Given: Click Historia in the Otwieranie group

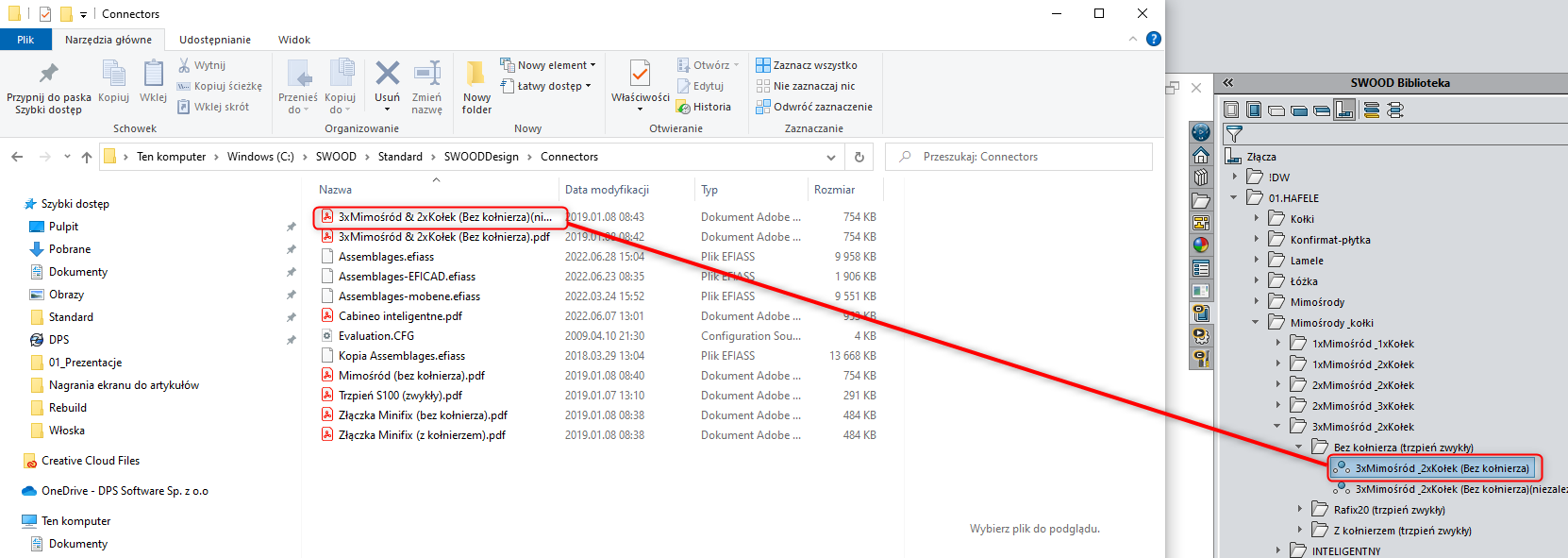Looking at the screenshot, I should pos(704,107).
